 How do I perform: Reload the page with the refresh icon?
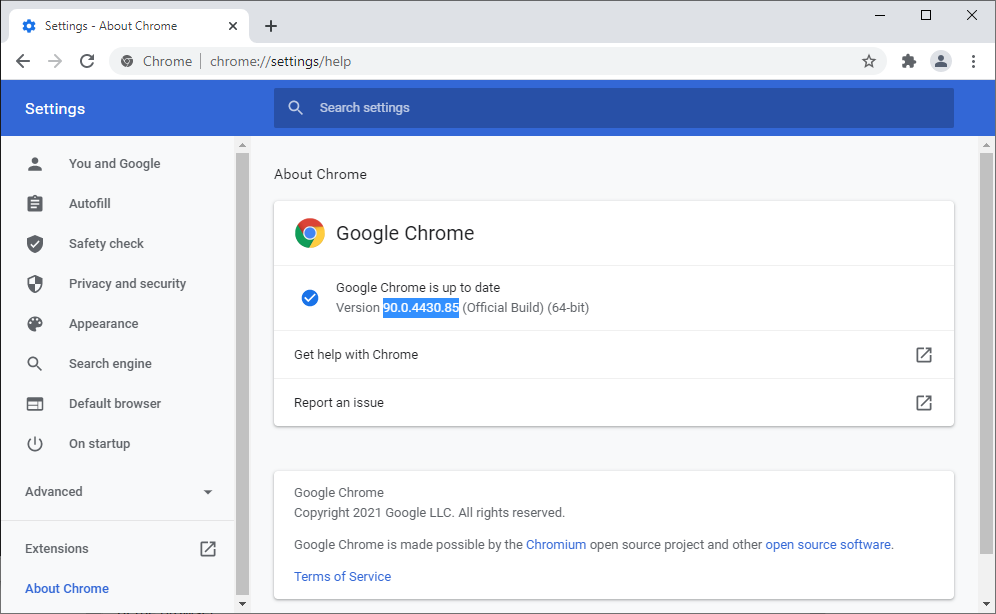point(86,61)
